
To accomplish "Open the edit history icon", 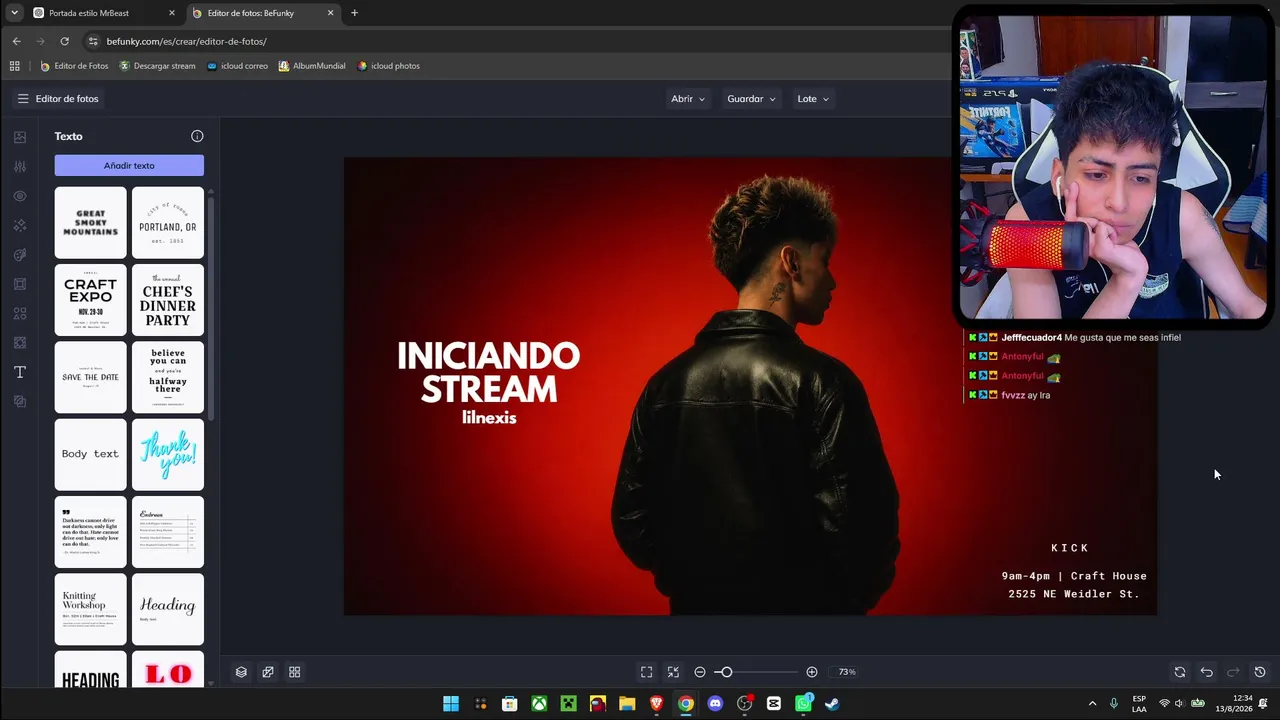I will pos(1260,672).
